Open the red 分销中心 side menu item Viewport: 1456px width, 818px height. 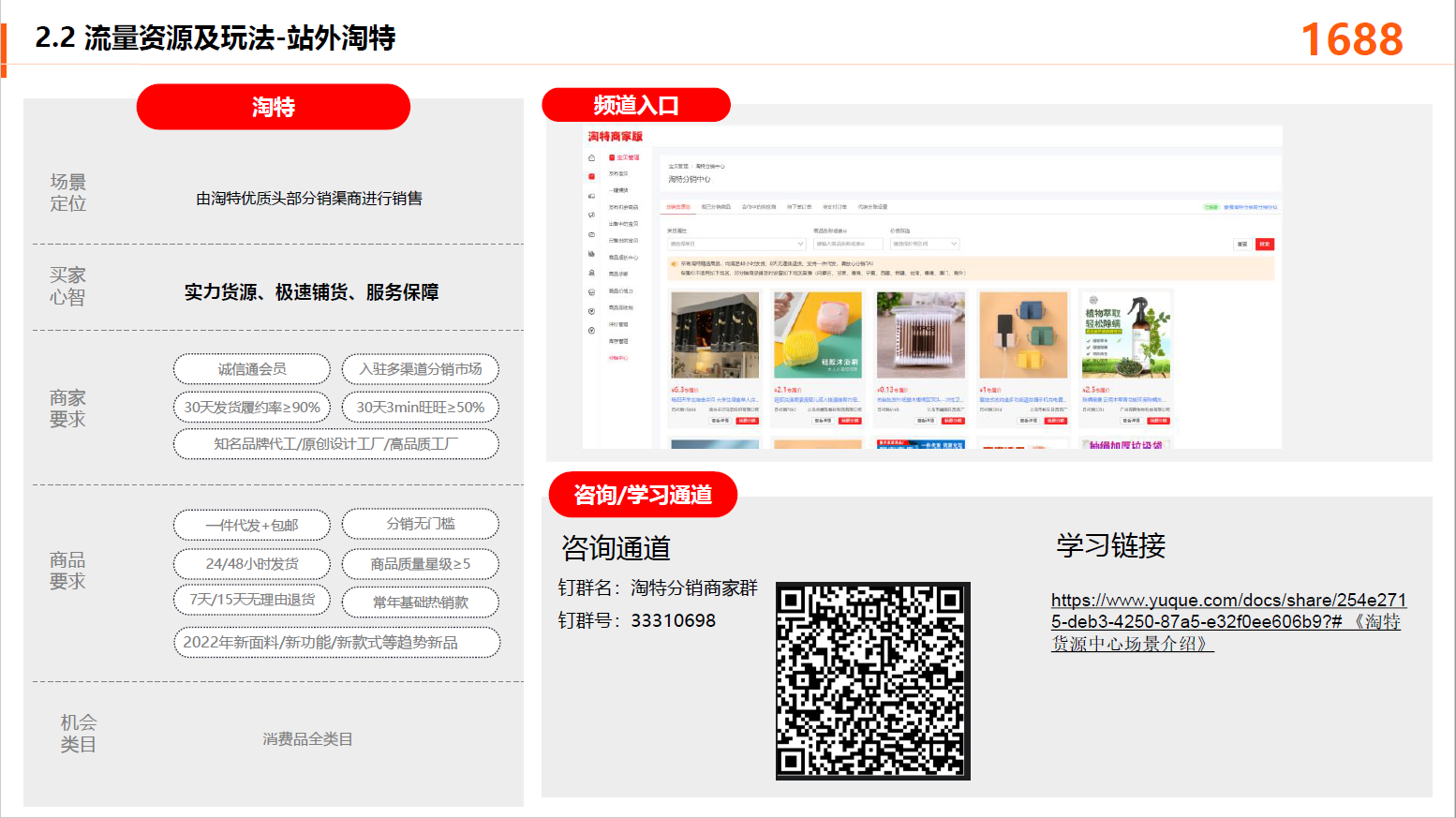(618, 358)
